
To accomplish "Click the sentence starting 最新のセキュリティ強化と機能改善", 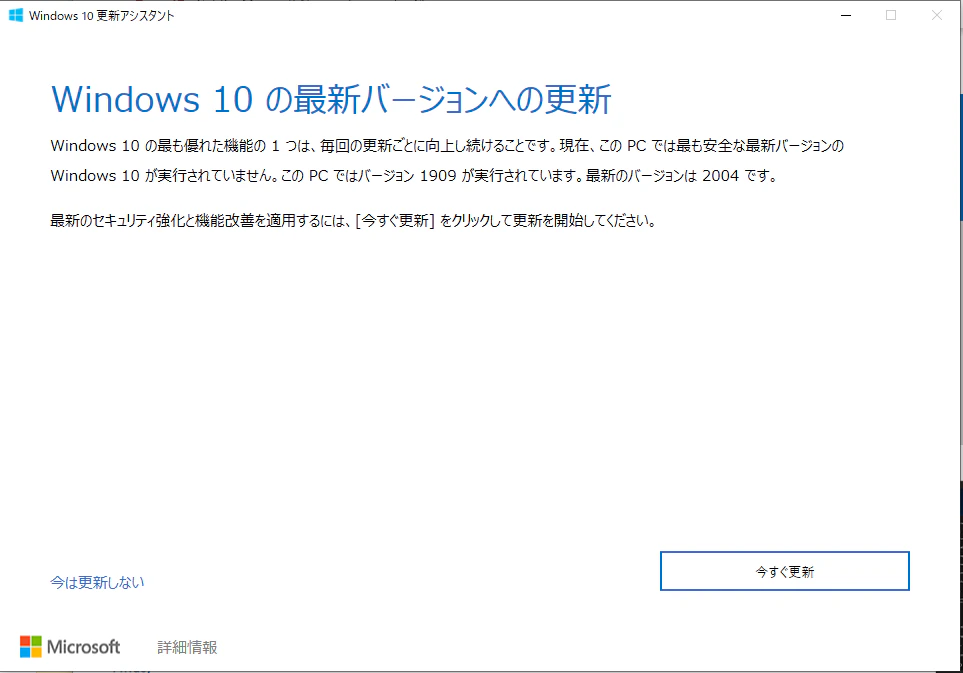I will point(354,220).
